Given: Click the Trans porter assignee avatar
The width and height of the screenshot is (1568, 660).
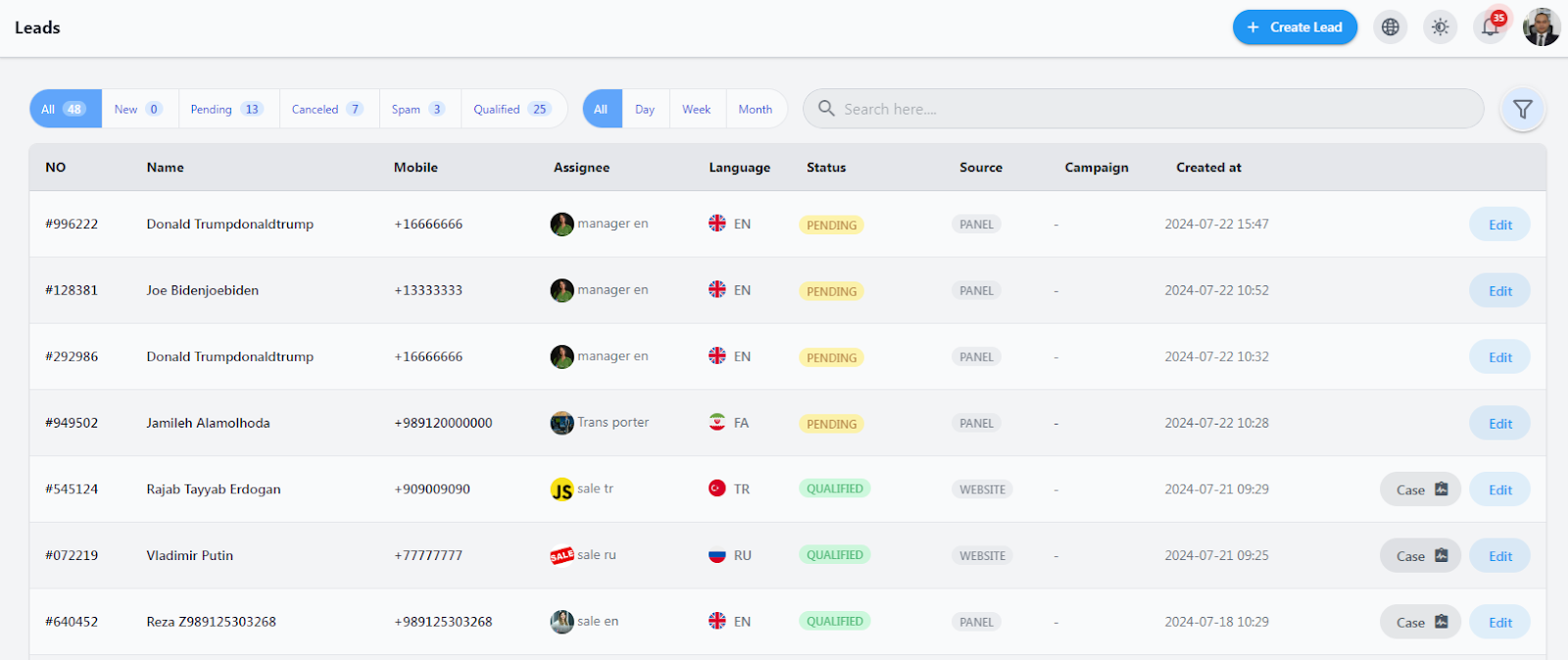Looking at the screenshot, I should (x=562, y=423).
